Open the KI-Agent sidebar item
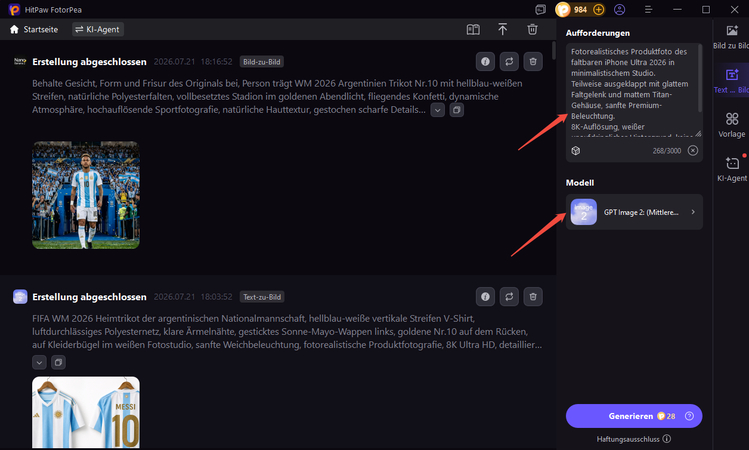 pos(731,170)
